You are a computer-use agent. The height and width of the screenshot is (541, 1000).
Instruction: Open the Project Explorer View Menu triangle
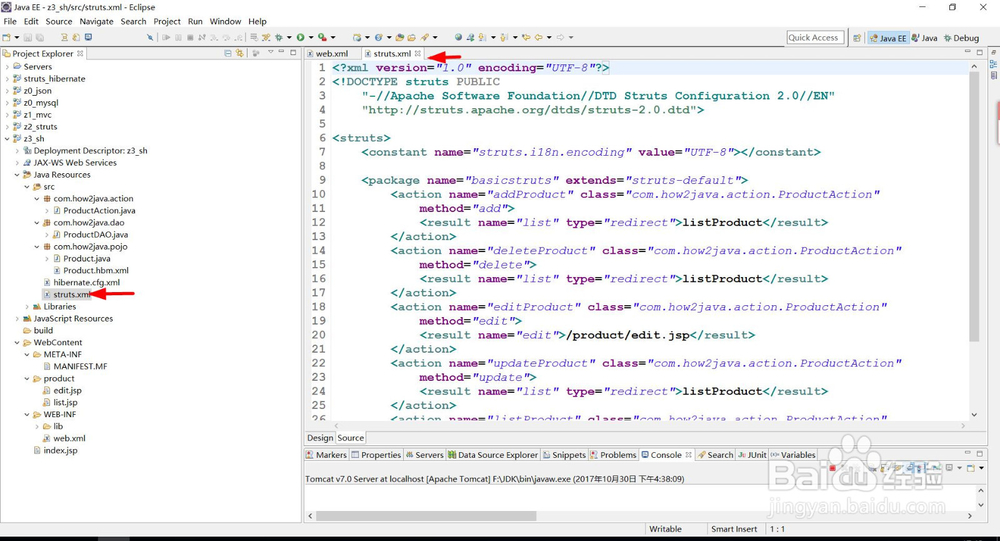(270, 52)
